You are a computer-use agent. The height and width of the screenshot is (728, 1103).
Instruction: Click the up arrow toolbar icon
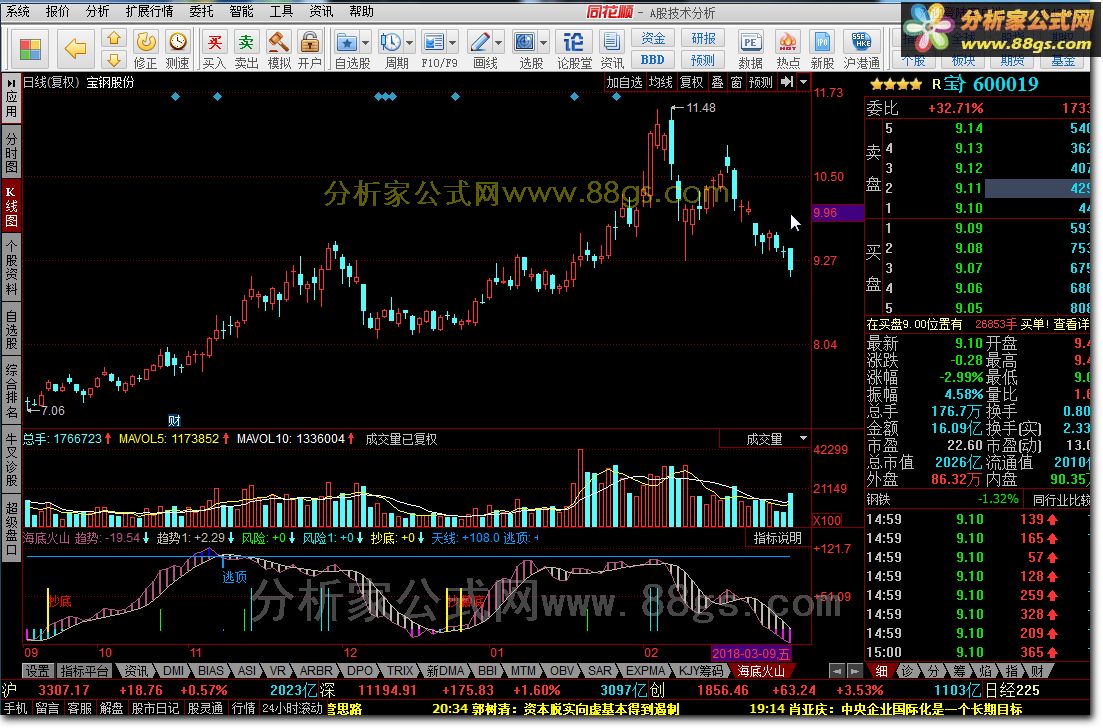coord(114,38)
